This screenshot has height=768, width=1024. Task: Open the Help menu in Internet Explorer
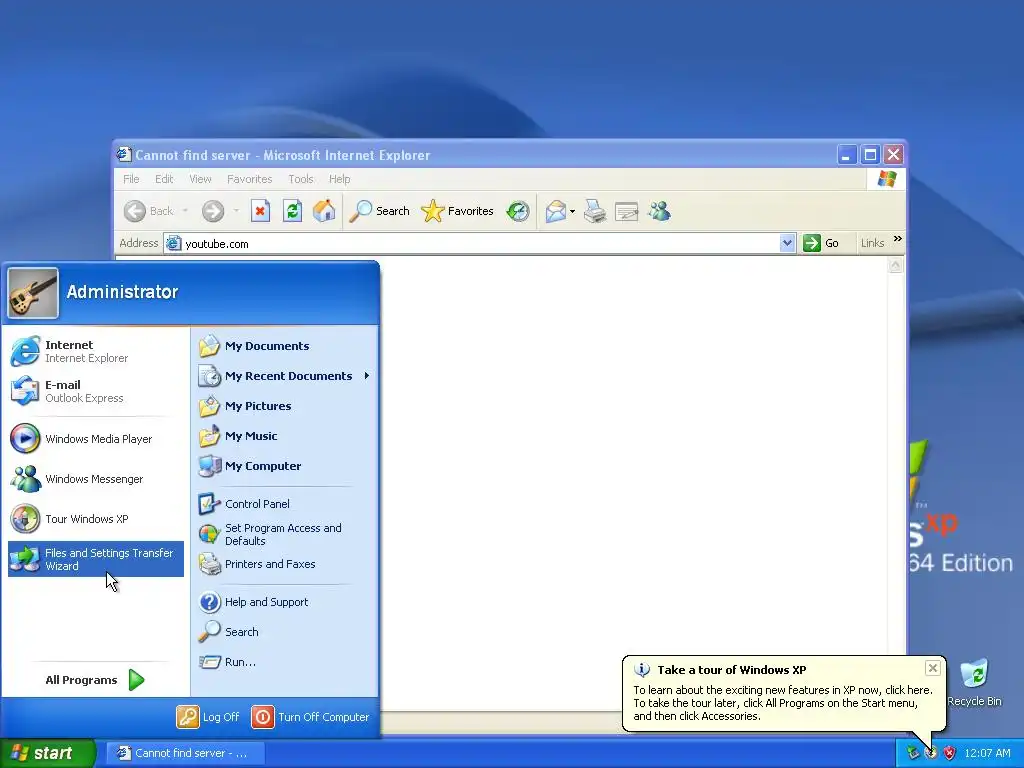pos(340,179)
